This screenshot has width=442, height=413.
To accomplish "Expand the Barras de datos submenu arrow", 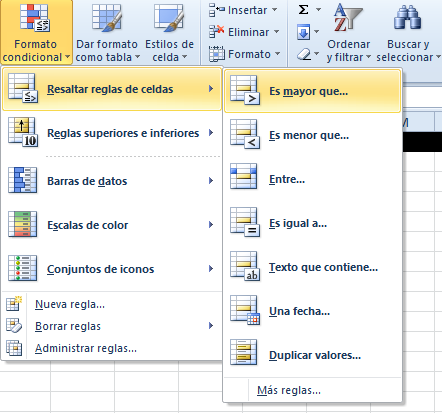I will (211, 181).
